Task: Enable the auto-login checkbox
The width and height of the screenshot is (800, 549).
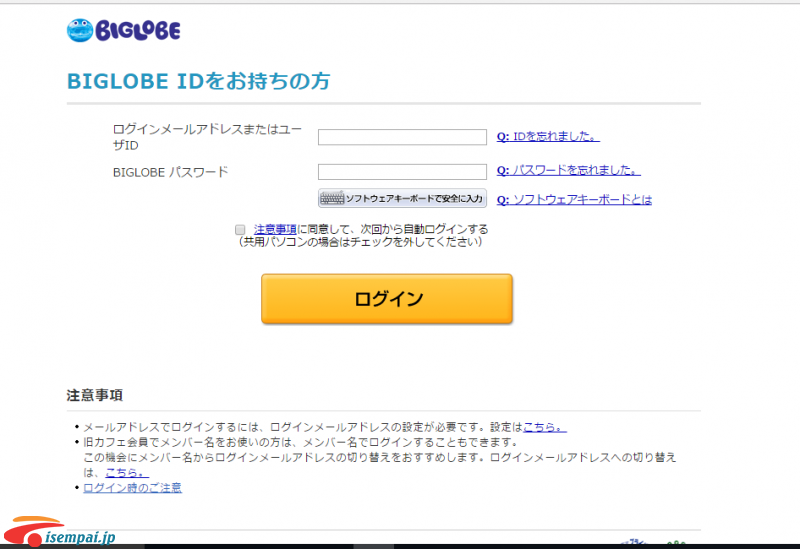Action: pos(240,230)
